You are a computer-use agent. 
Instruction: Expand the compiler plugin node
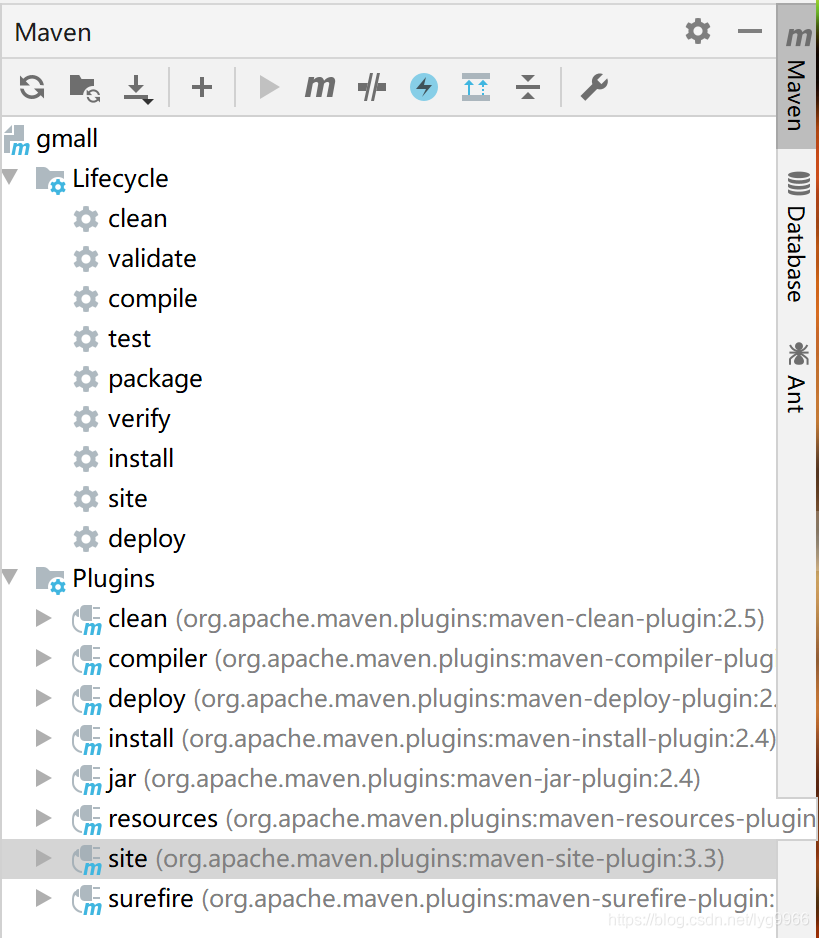[x=43, y=658]
